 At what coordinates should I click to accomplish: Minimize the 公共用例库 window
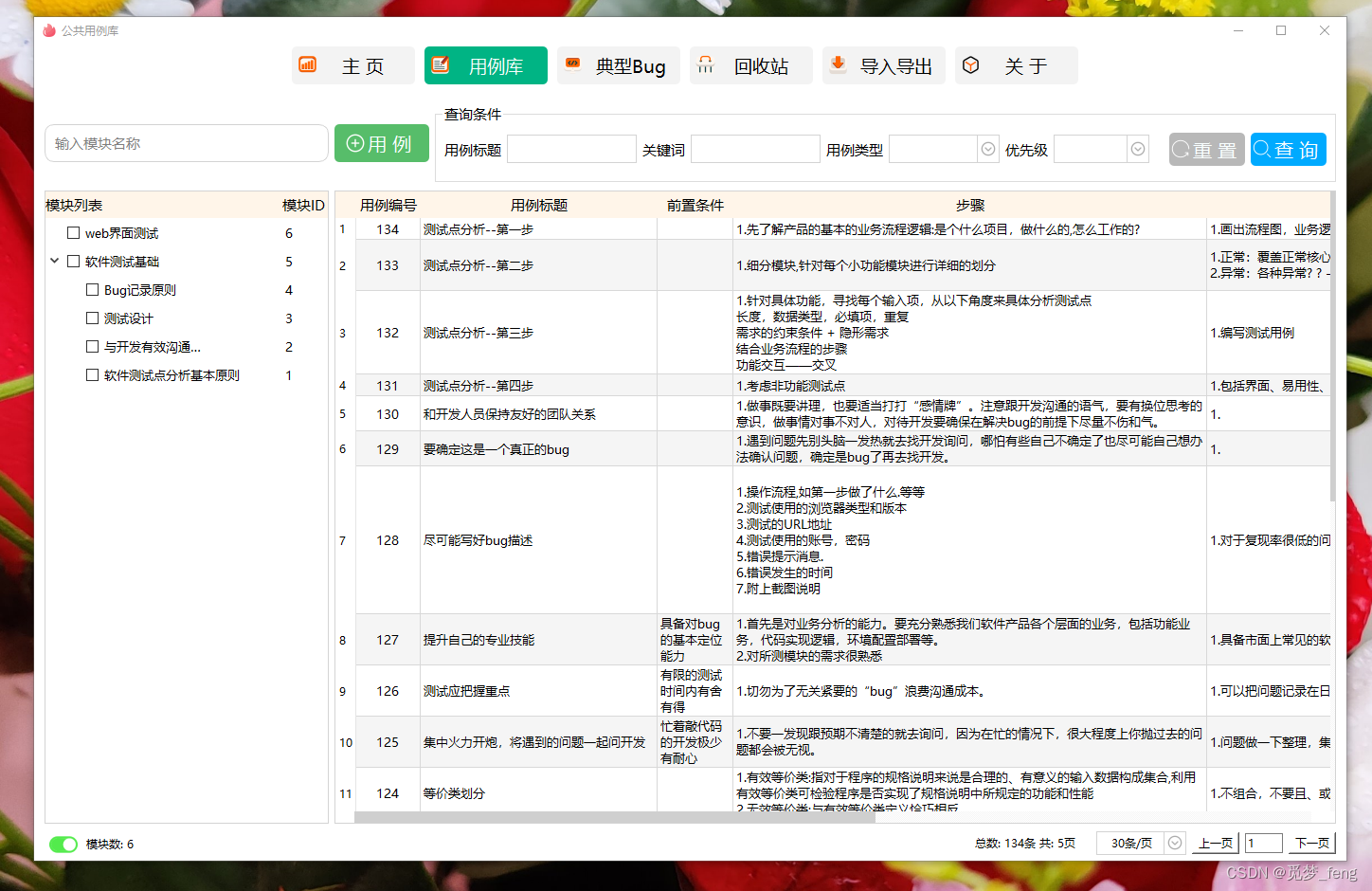1237,30
